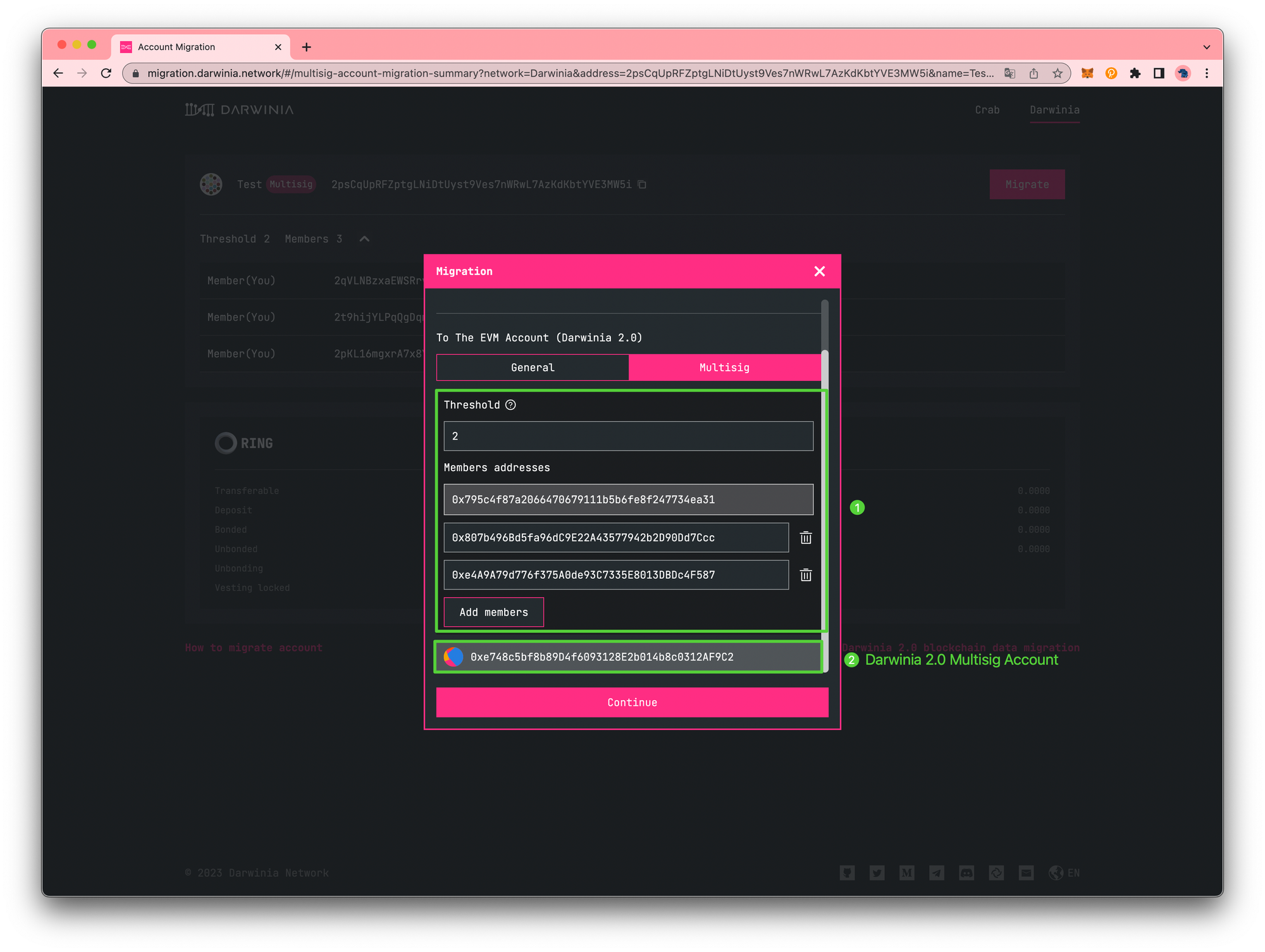The width and height of the screenshot is (1265, 952).
Task: Click the share page icon in address bar
Action: 1034,73
